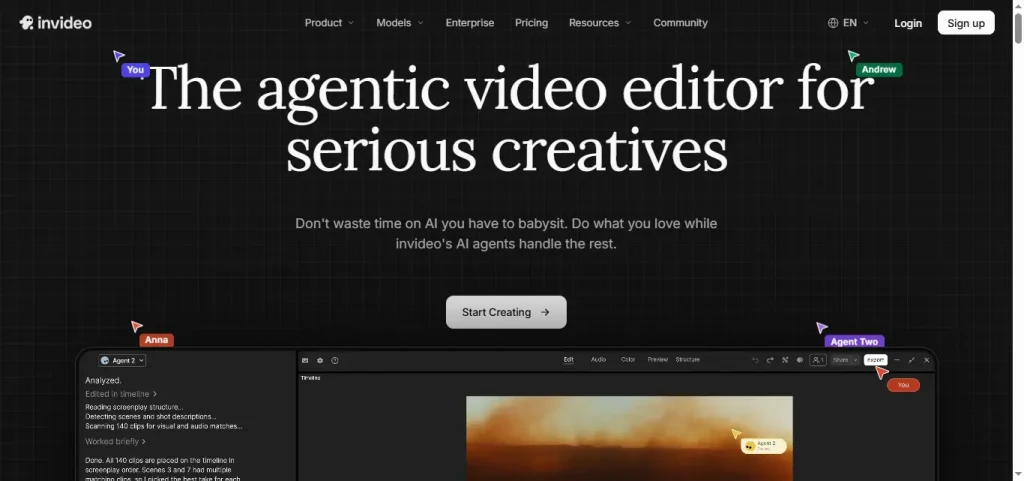This screenshot has width=1024, height=481.
Task: Click the editor close X icon
Action: (926, 360)
